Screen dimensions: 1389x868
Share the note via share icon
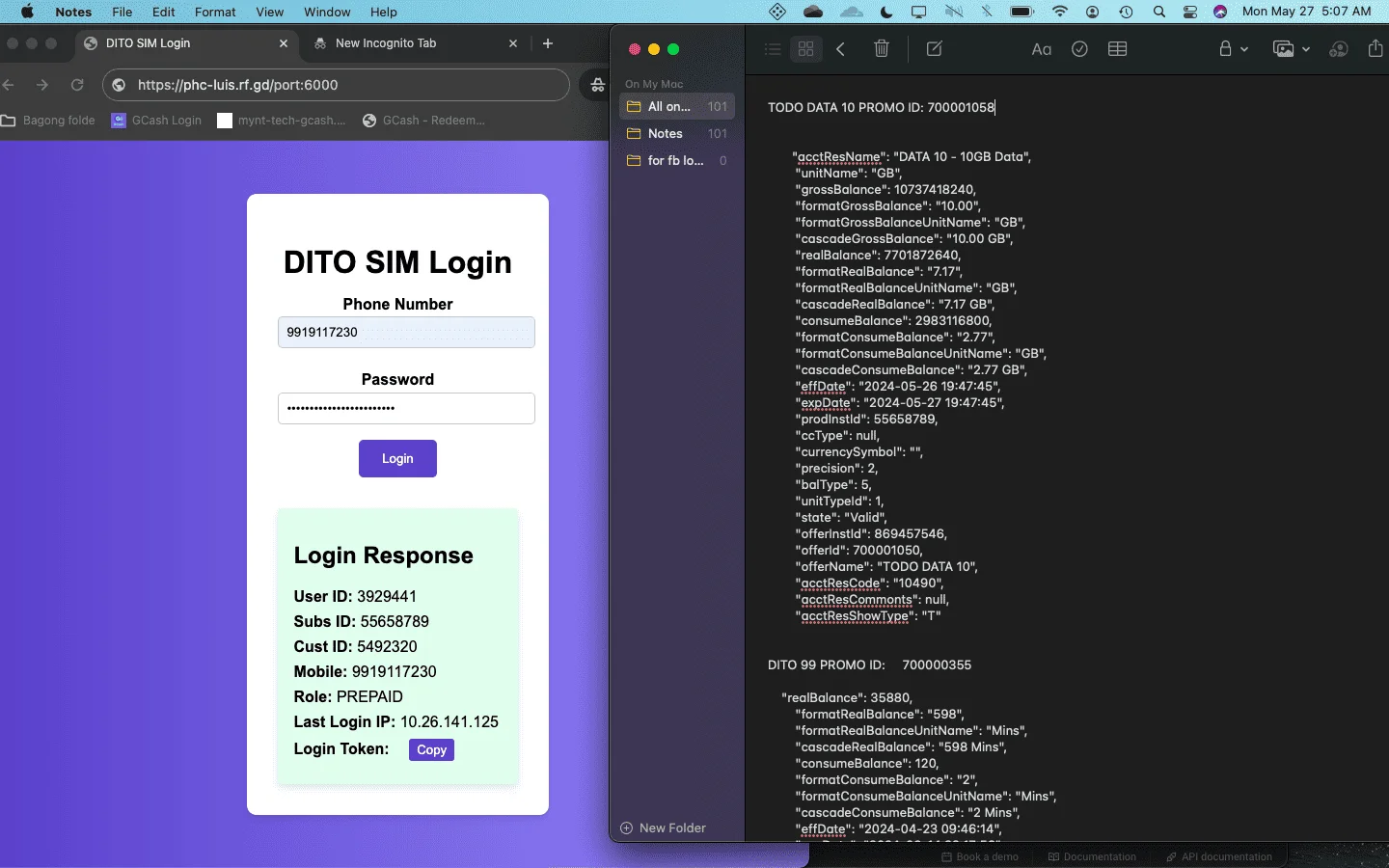[x=1375, y=48]
